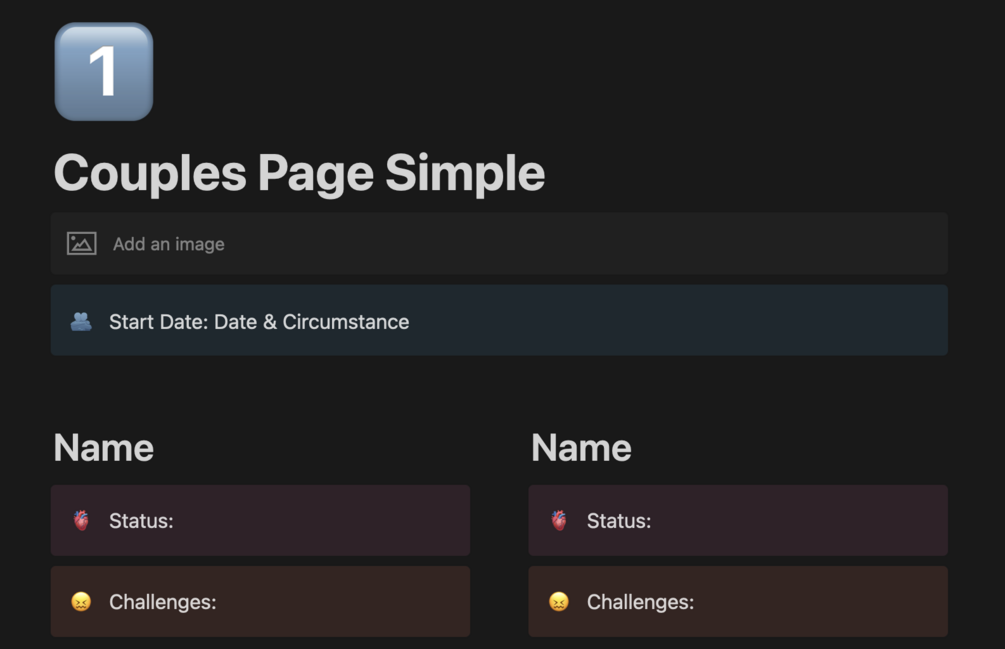
Task: Click the "Status:" text in the left column
Action: click(x=141, y=521)
